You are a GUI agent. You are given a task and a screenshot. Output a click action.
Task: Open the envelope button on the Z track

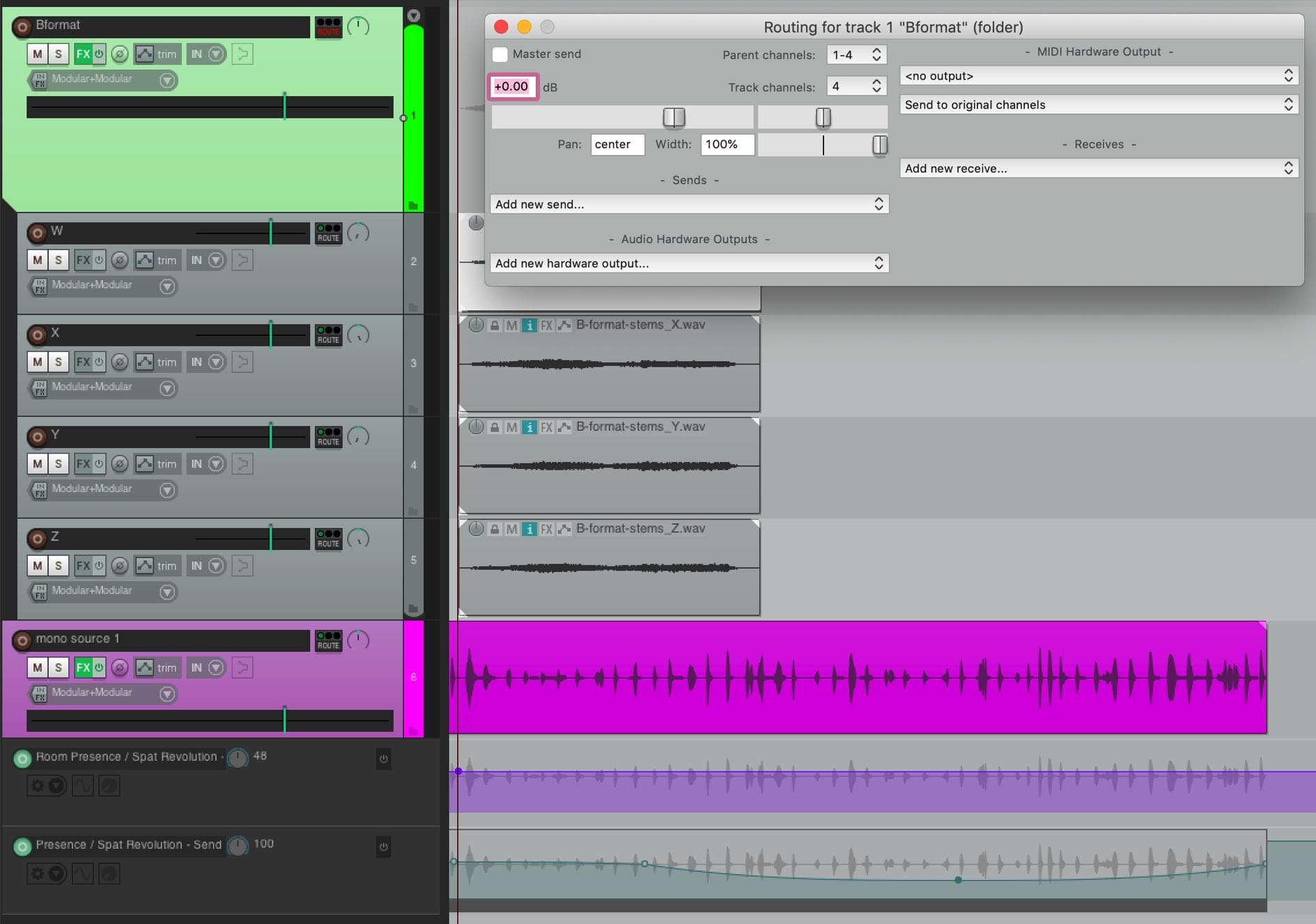[x=144, y=566]
